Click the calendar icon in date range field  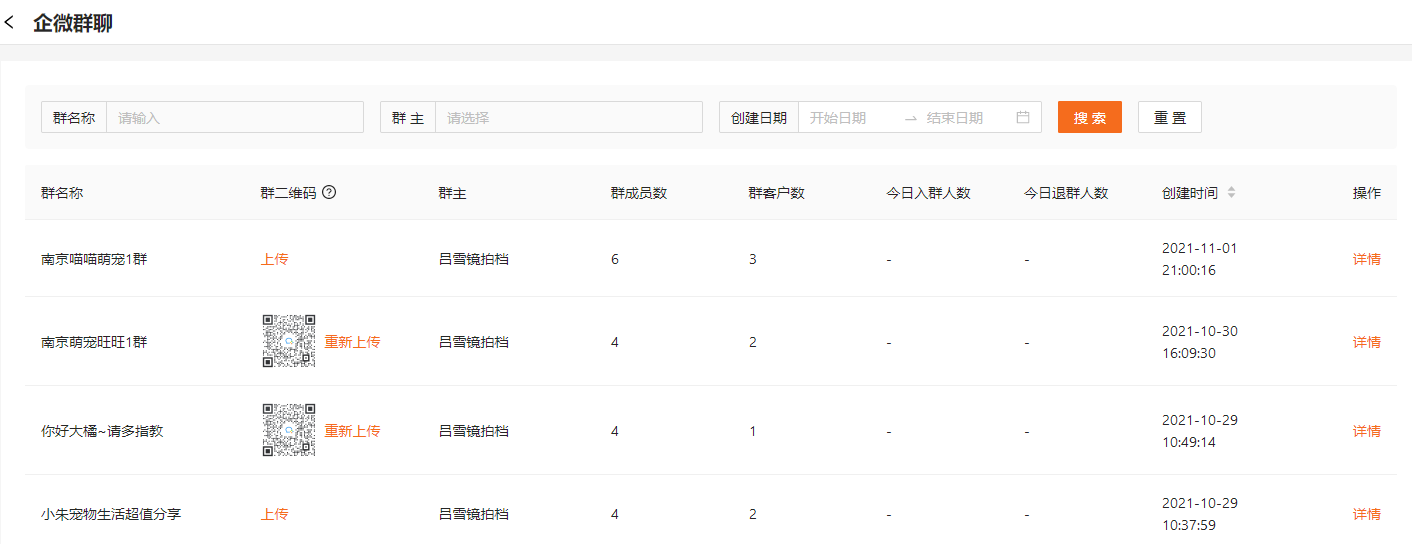[1022, 117]
